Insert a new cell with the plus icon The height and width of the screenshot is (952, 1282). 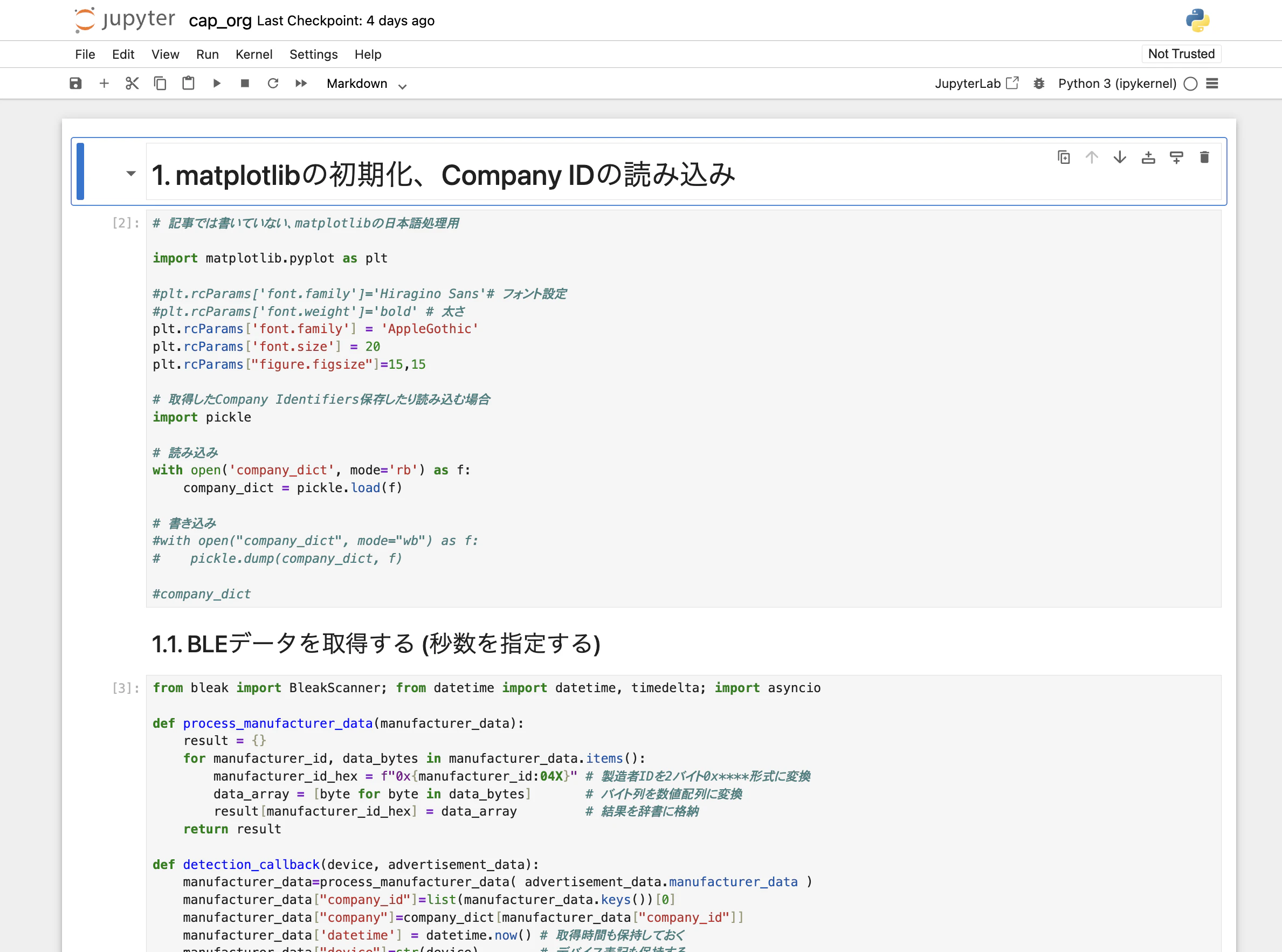(104, 84)
